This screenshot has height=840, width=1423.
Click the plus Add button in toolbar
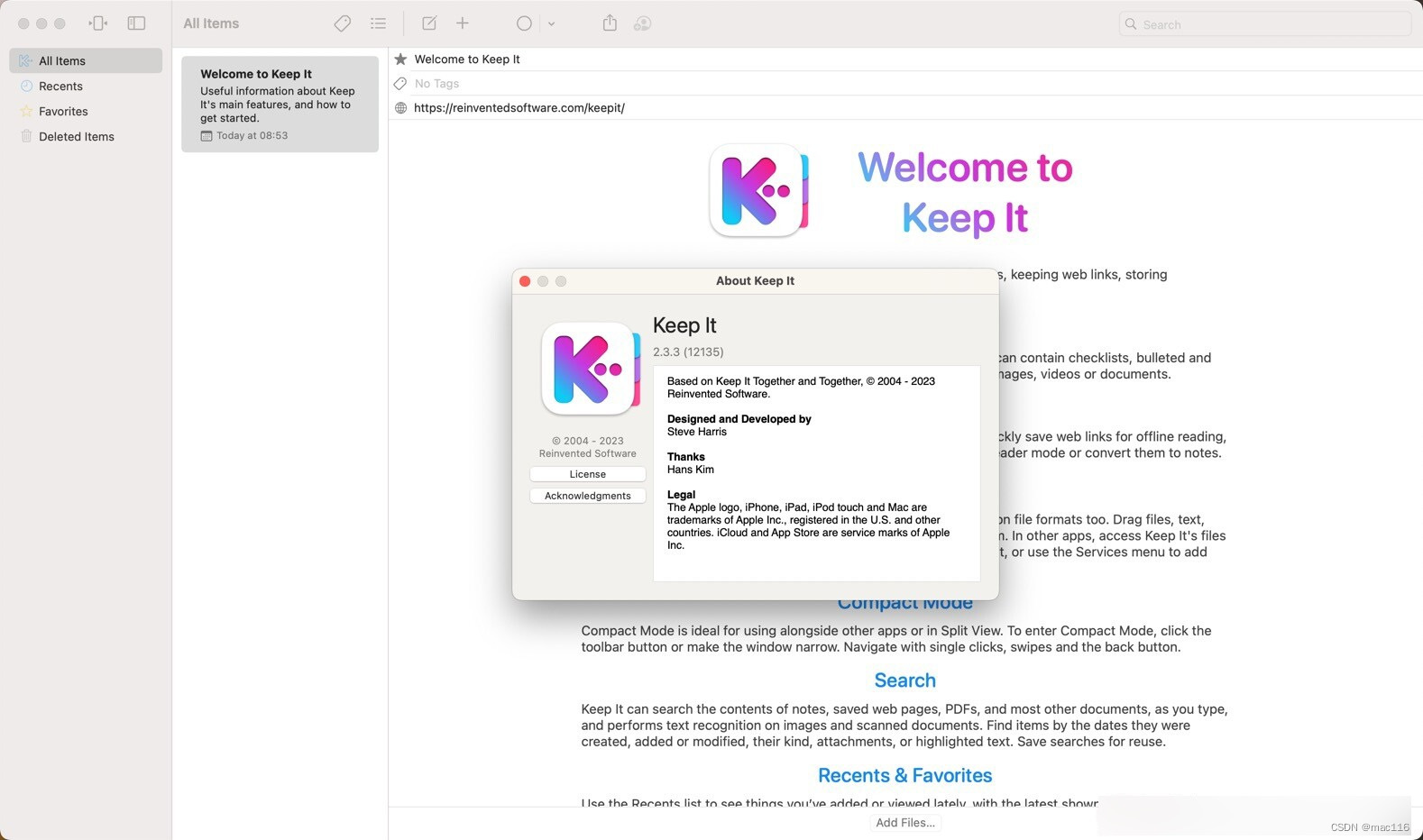pyautogui.click(x=463, y=23)
